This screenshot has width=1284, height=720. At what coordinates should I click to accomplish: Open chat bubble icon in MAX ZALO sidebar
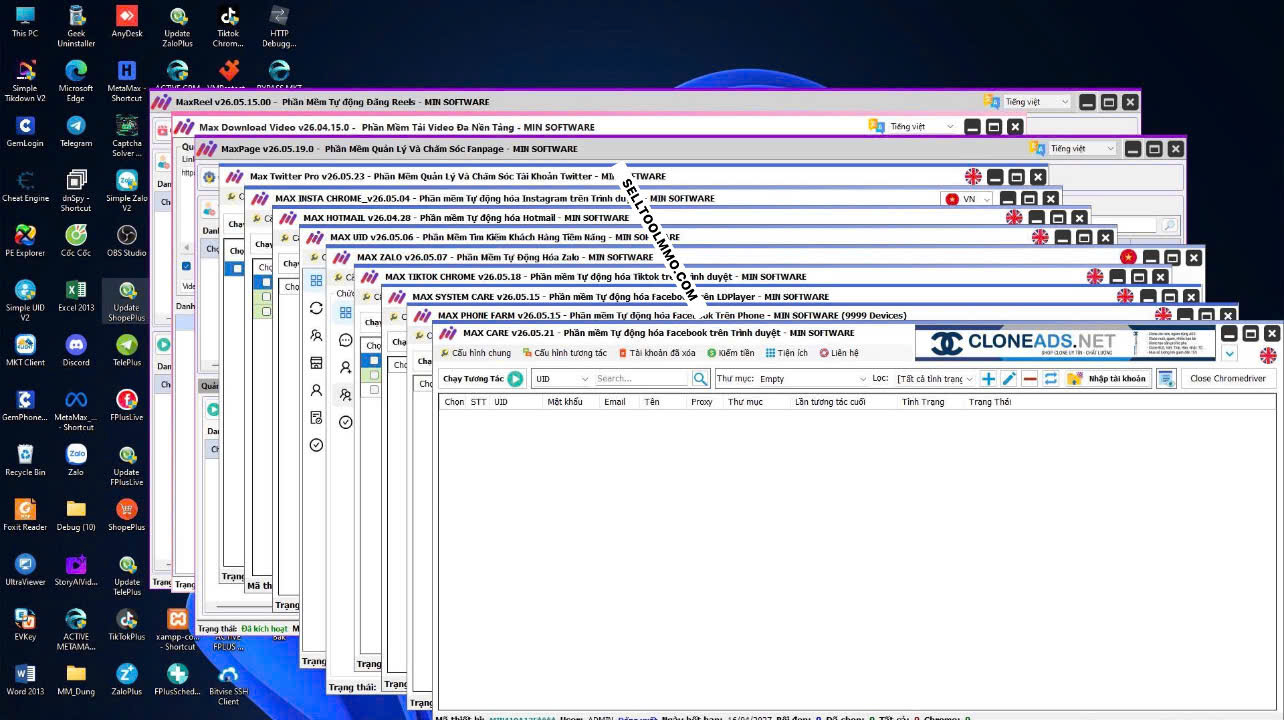[345, 341]
